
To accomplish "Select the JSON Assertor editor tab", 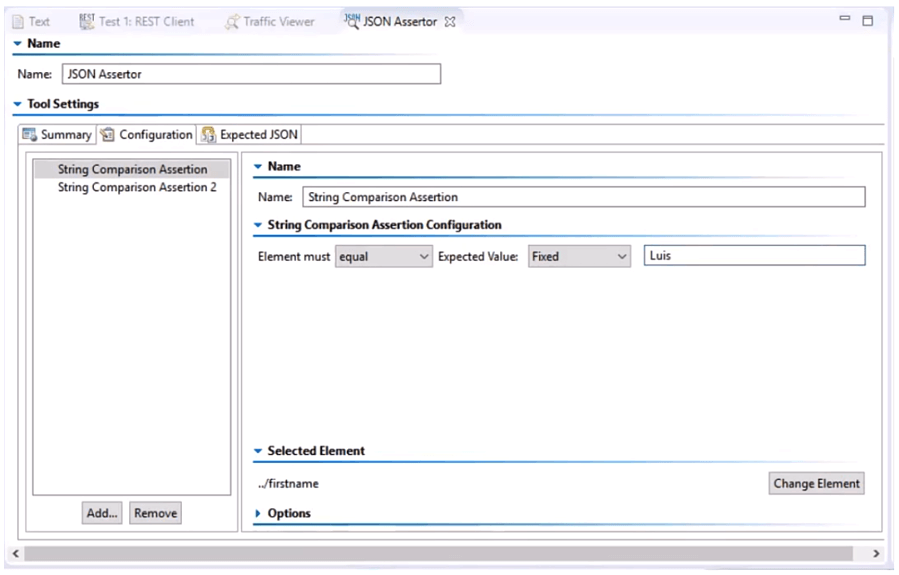I will pos(400,22).
